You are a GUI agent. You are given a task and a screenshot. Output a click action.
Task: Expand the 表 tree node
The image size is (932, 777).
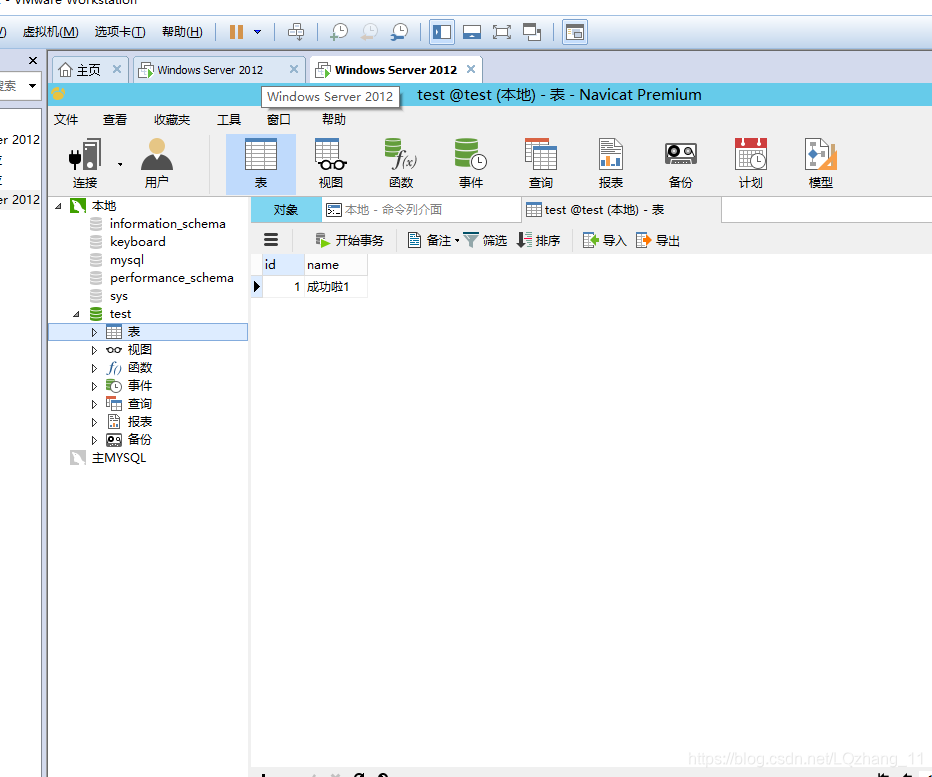tap(94, 332)
